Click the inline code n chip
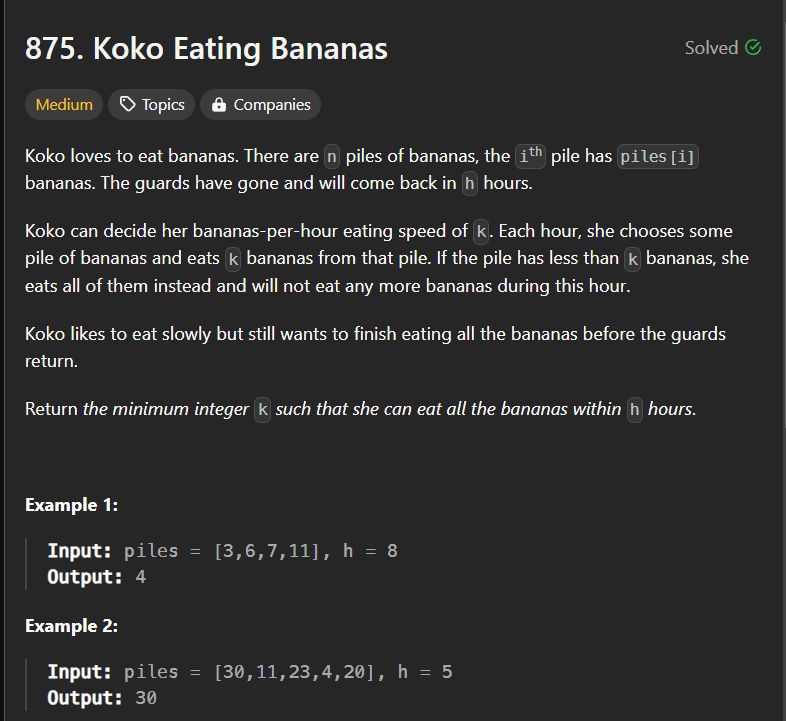Viewport: 786px width, 721px height. click(x=331, y=156)
